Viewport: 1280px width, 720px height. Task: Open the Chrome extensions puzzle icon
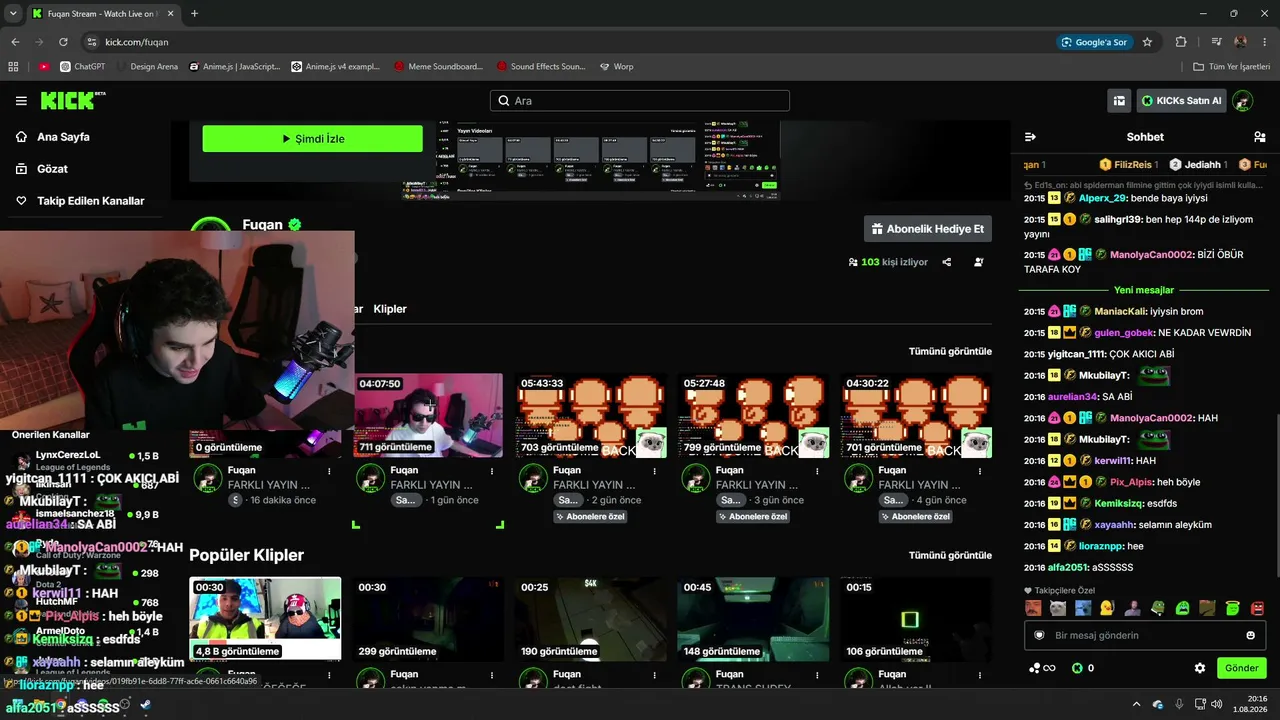1181,42
